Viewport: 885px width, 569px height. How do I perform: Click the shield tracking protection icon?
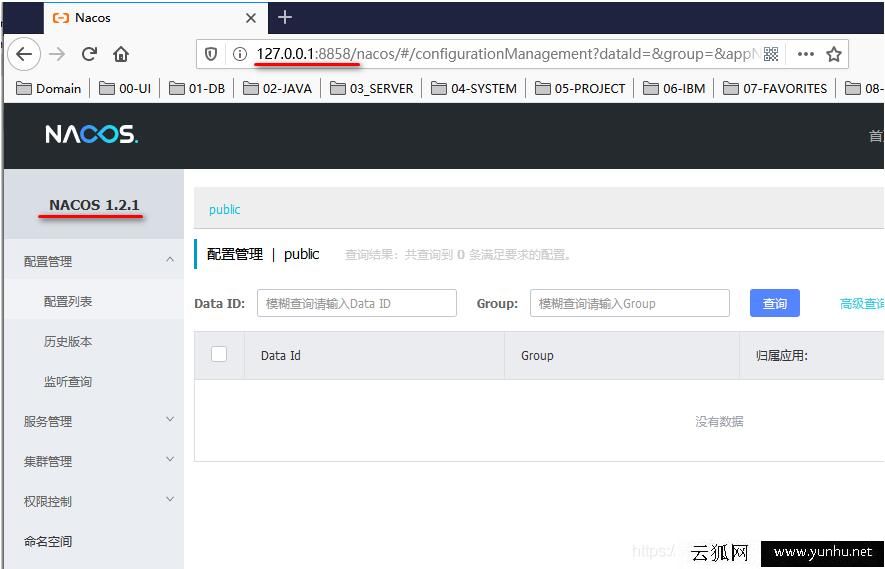(x=211, y=54)
